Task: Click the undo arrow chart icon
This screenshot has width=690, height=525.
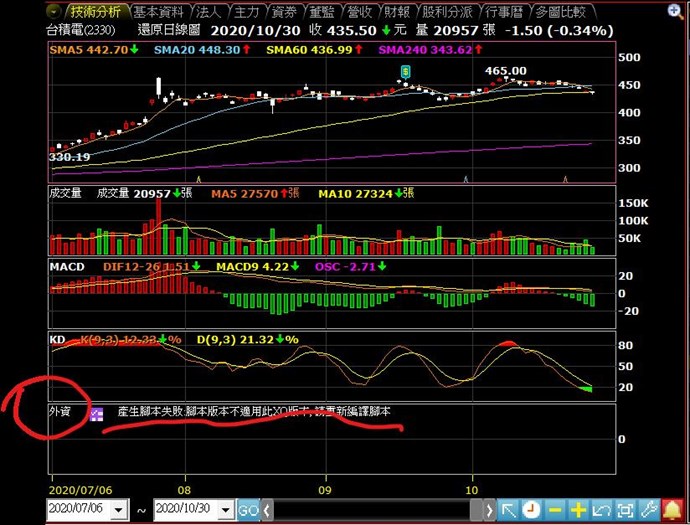Action: (603, 510)
